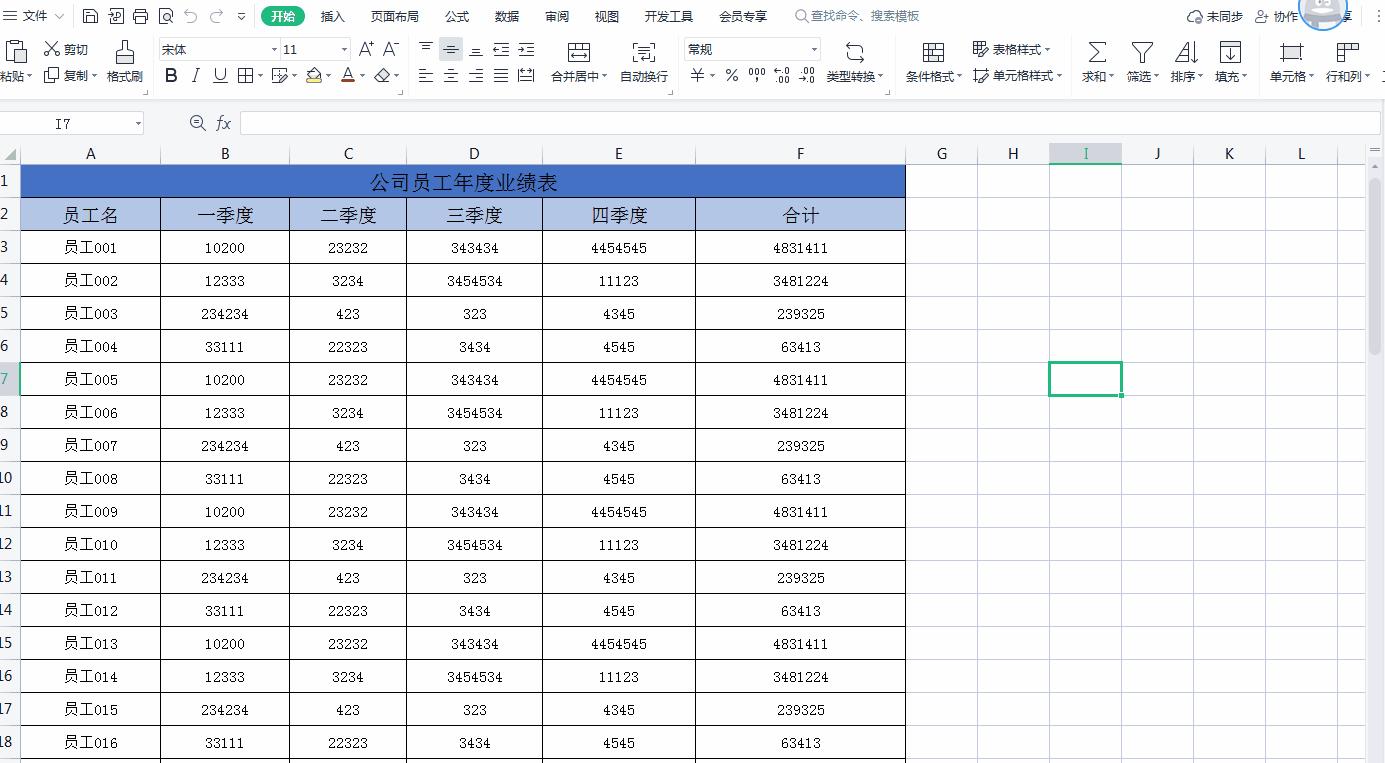
Task: Click the Save icon in quick access toolbar
Action: pyautogui.click(x=90, y=16)
